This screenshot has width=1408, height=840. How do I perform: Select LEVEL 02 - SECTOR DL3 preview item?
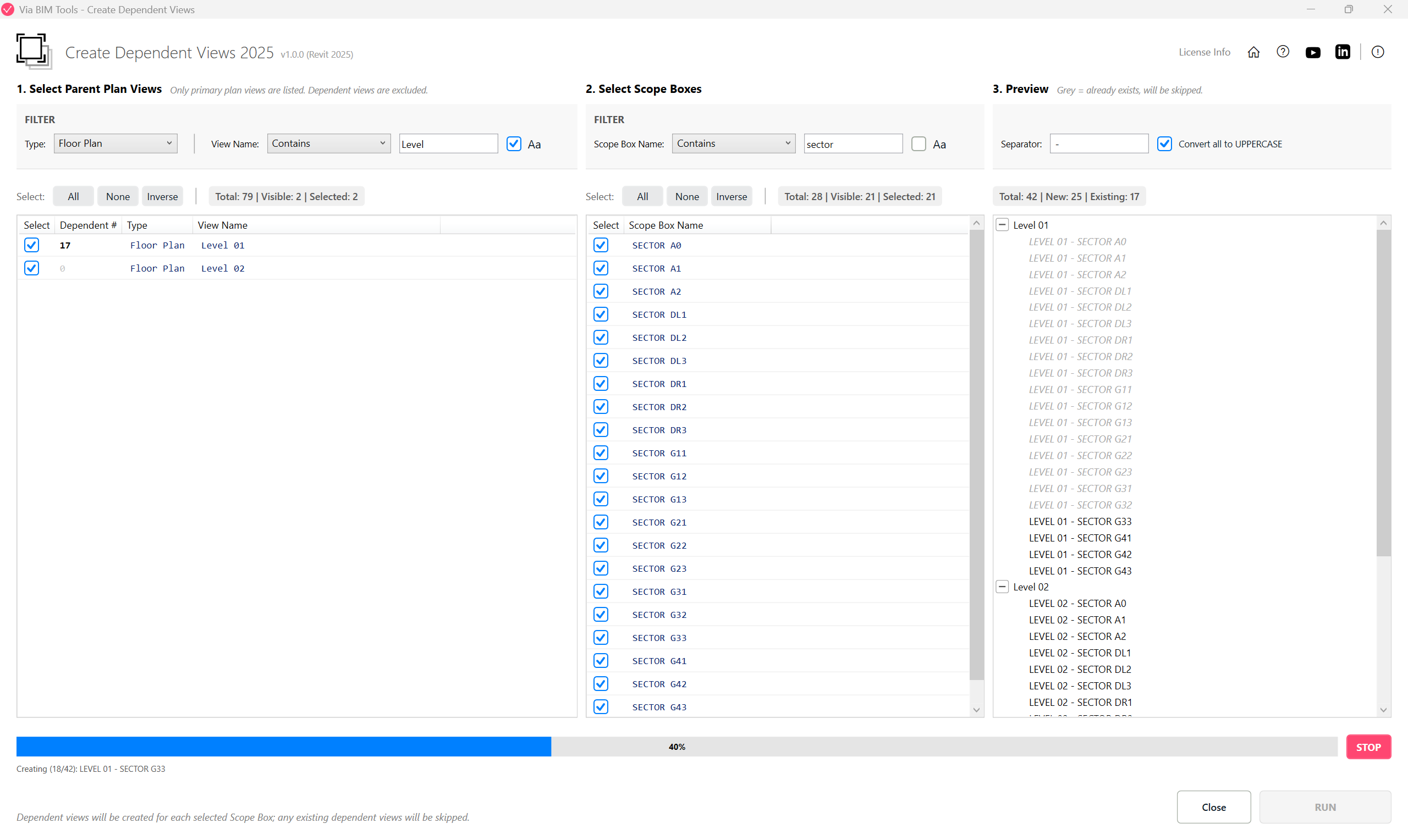(x=1080, y=686)
